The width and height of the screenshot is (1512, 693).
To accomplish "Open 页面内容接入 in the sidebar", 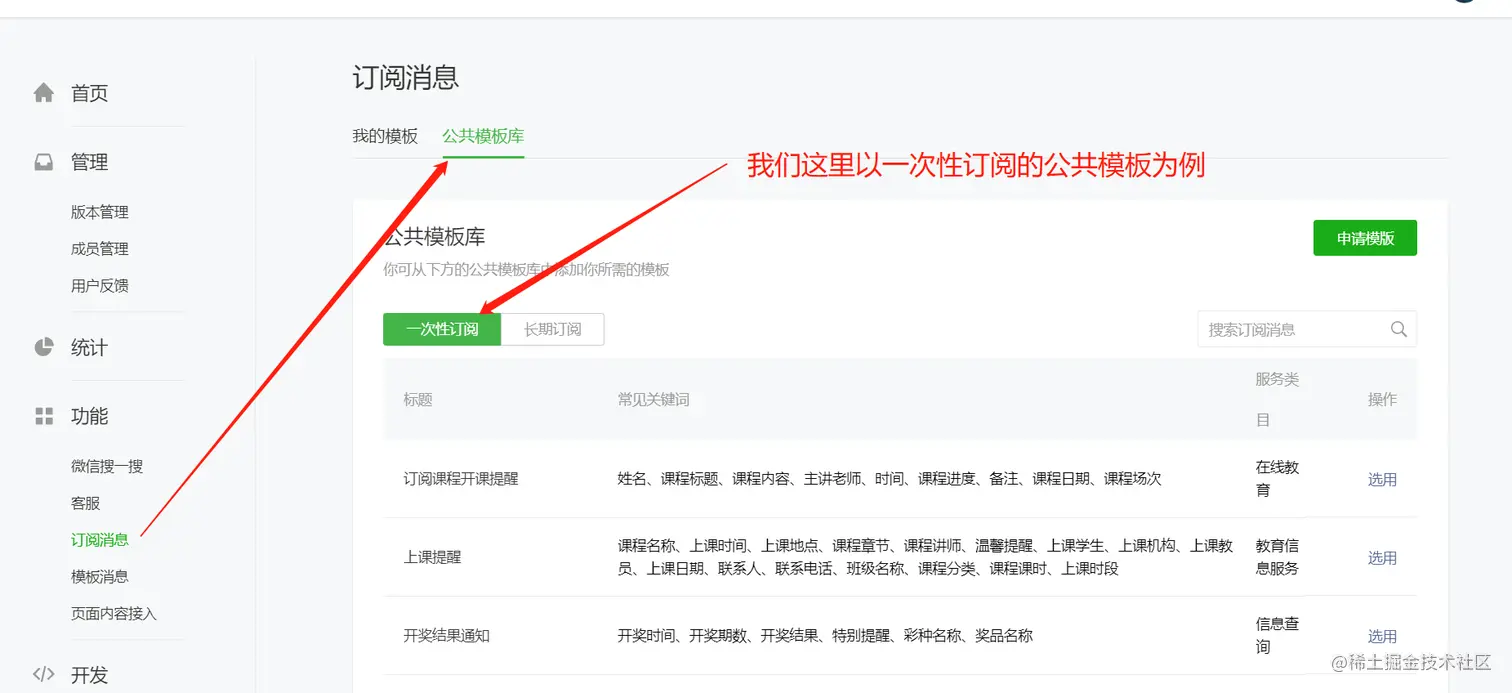I will [x=114, y=613].
